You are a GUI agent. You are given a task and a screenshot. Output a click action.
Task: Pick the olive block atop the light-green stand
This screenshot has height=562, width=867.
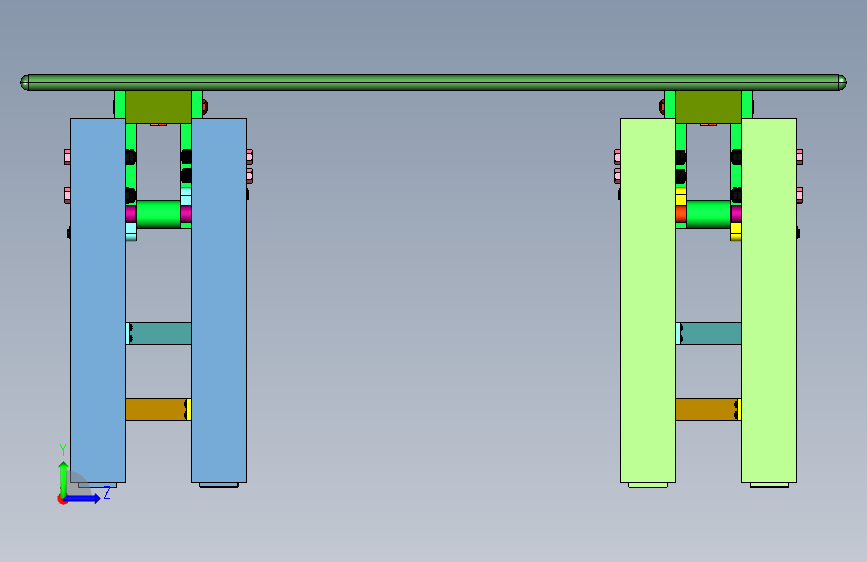pyautogui.click(x=708, y=107)
